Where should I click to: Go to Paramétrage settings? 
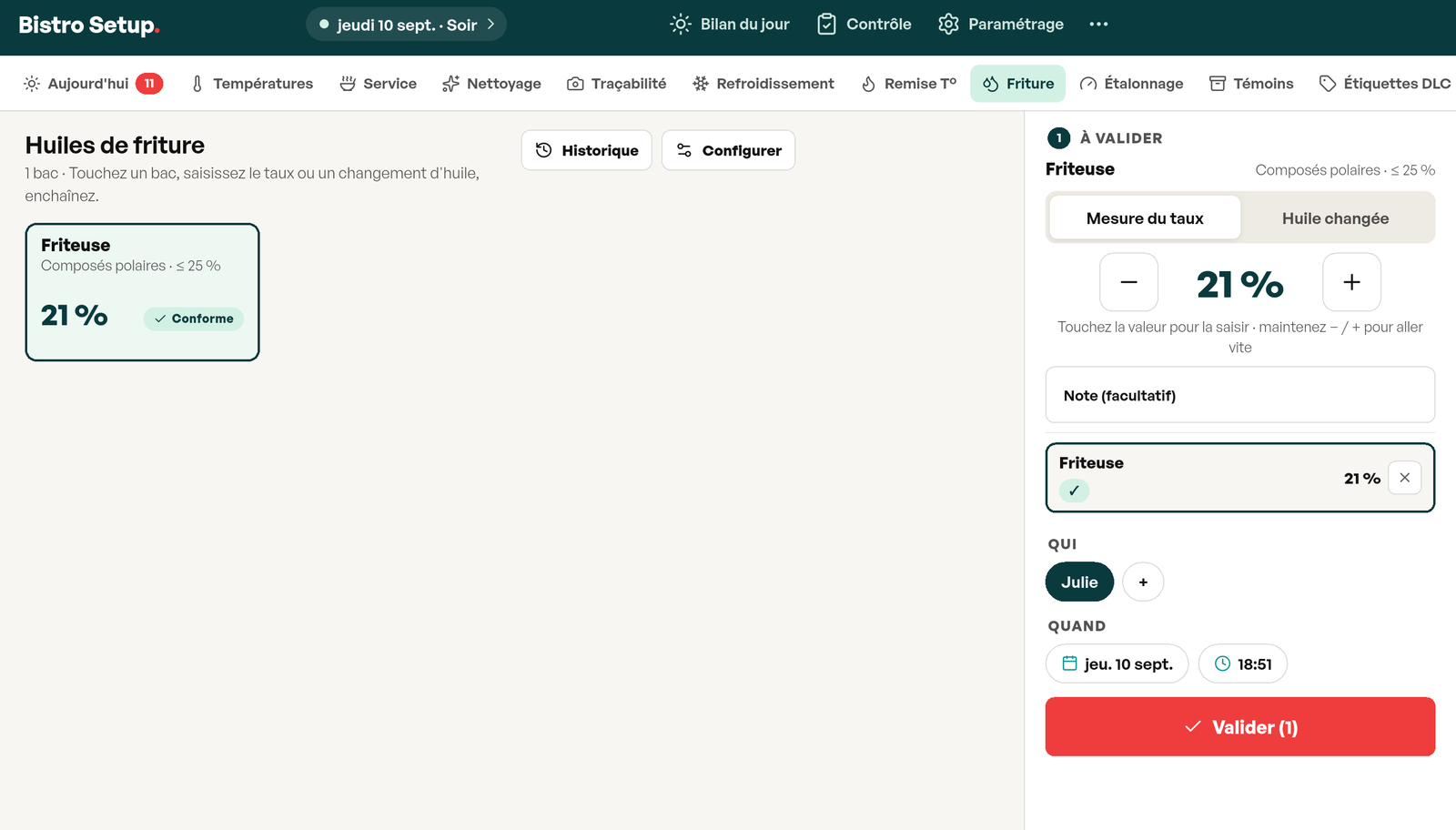tap(1001, 25)
